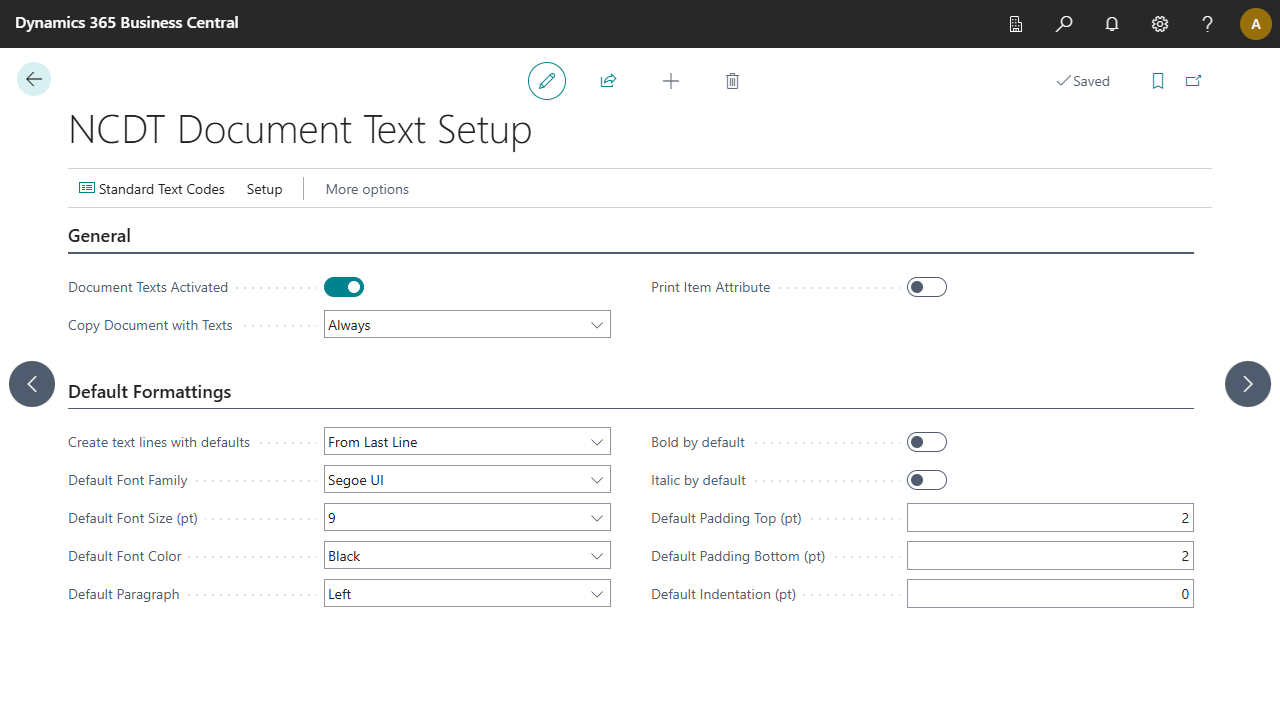The height and width of the screenshot is (720, 1280).
Task: Click More options link
Action: coord(367,189)
